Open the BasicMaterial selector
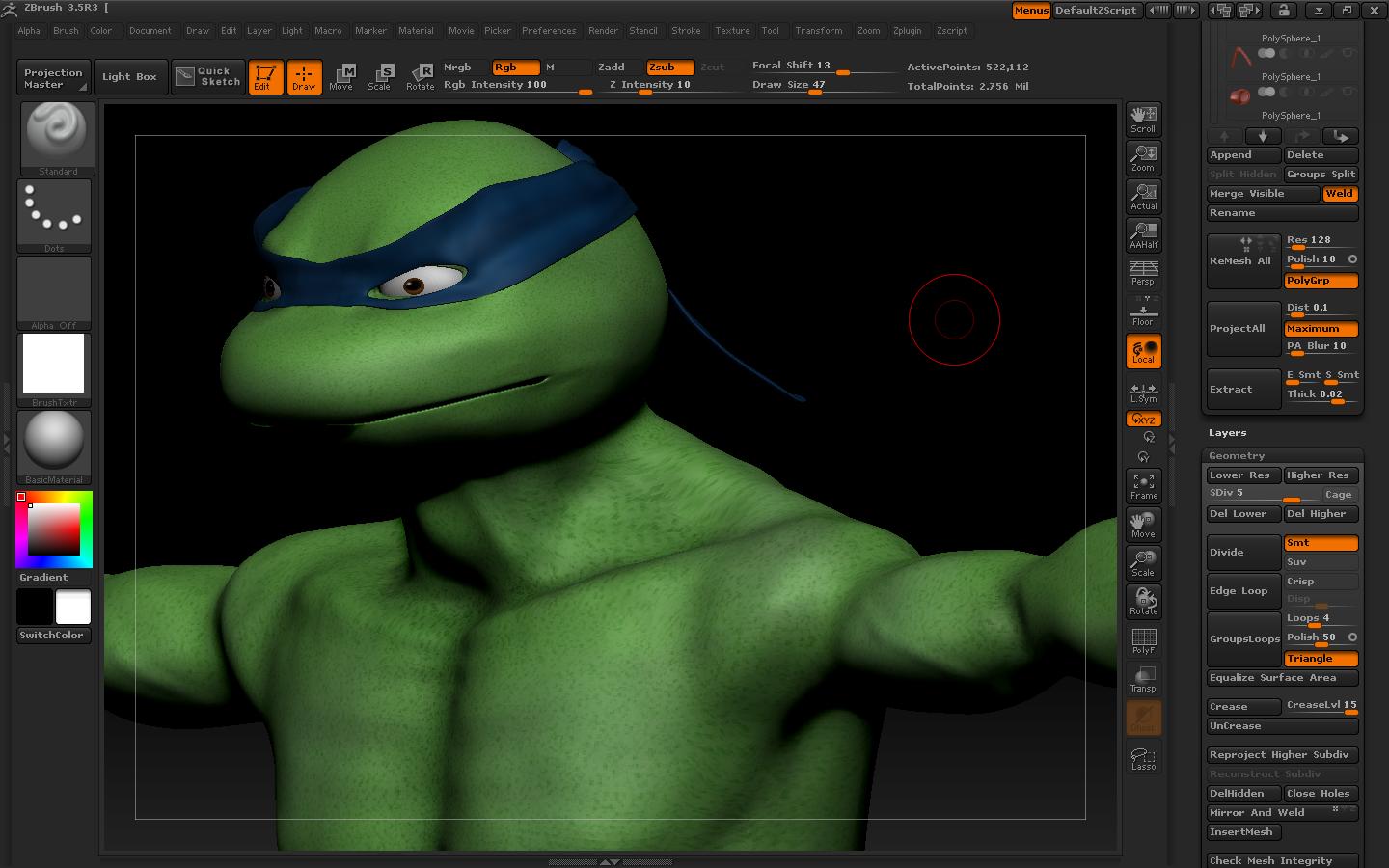 [55, 447]
